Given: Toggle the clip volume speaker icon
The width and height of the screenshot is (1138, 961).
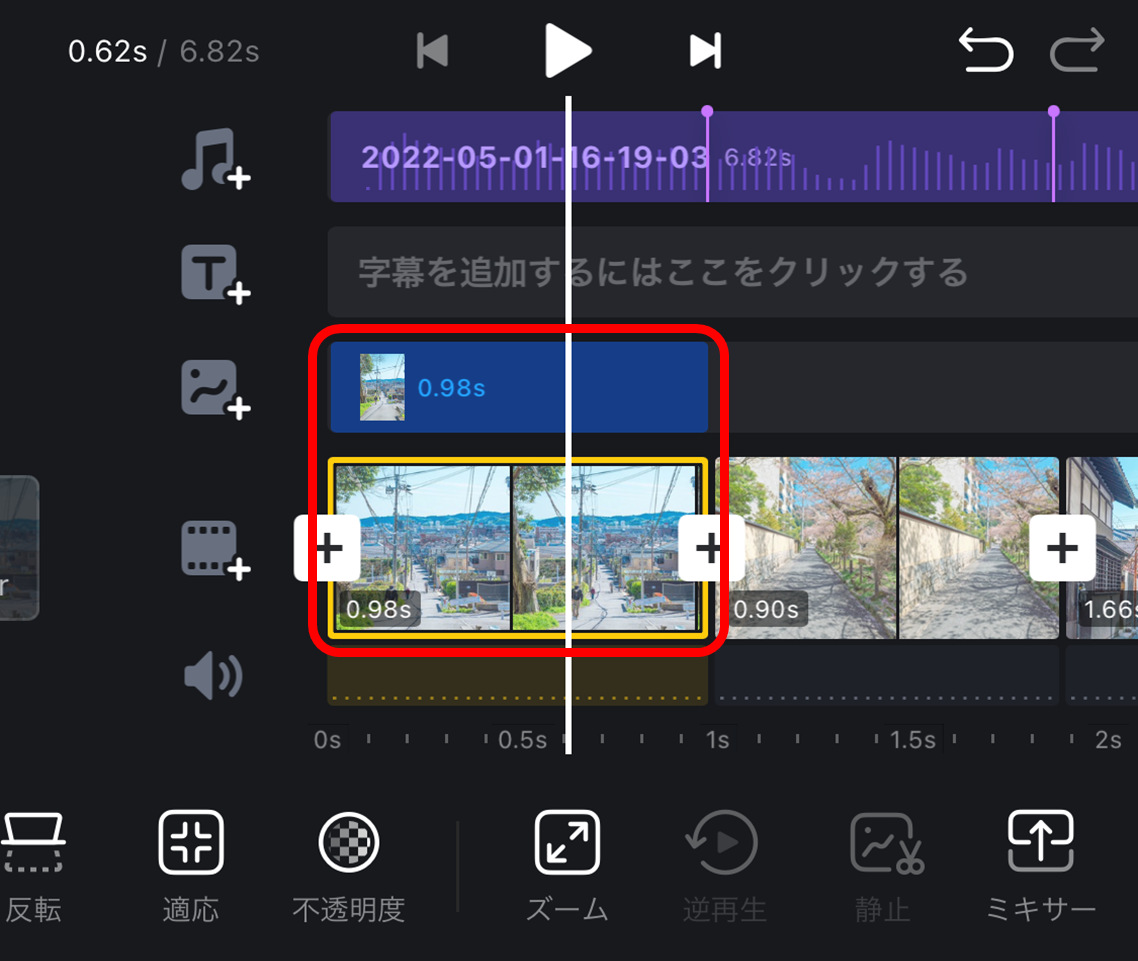Looking at the screenshot, I should [213, 675].
